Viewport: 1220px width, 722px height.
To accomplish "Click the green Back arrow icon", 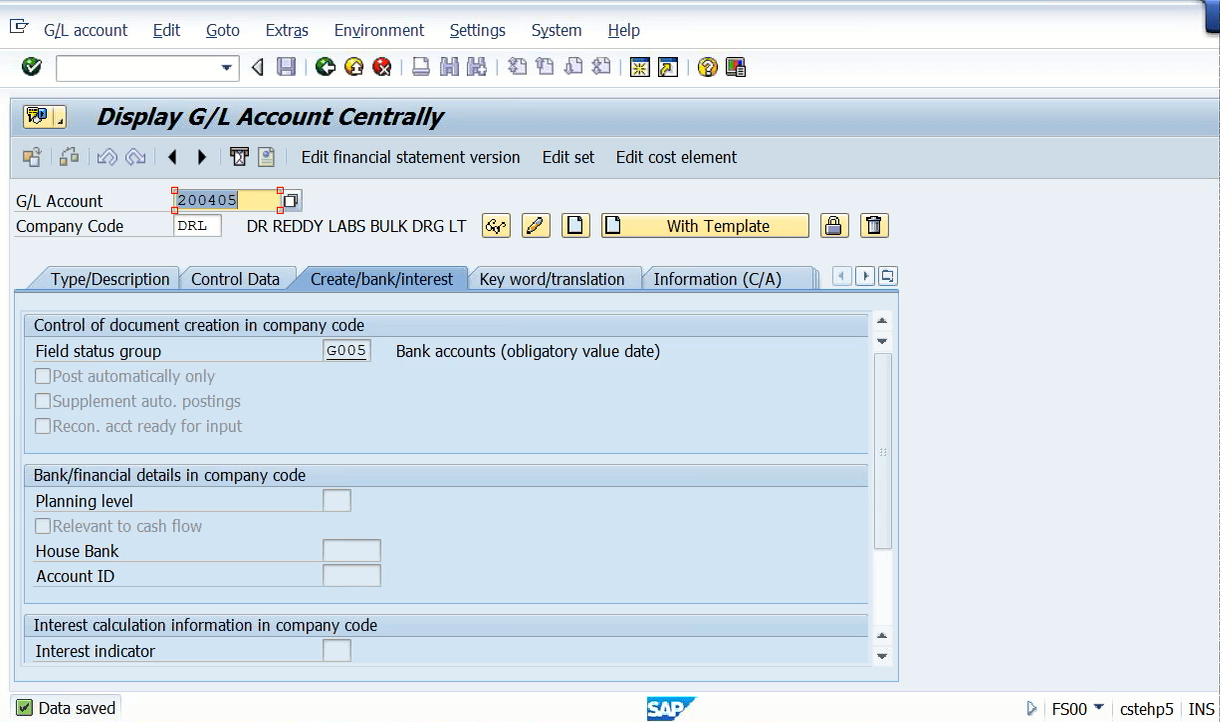I will click(325, 67).
